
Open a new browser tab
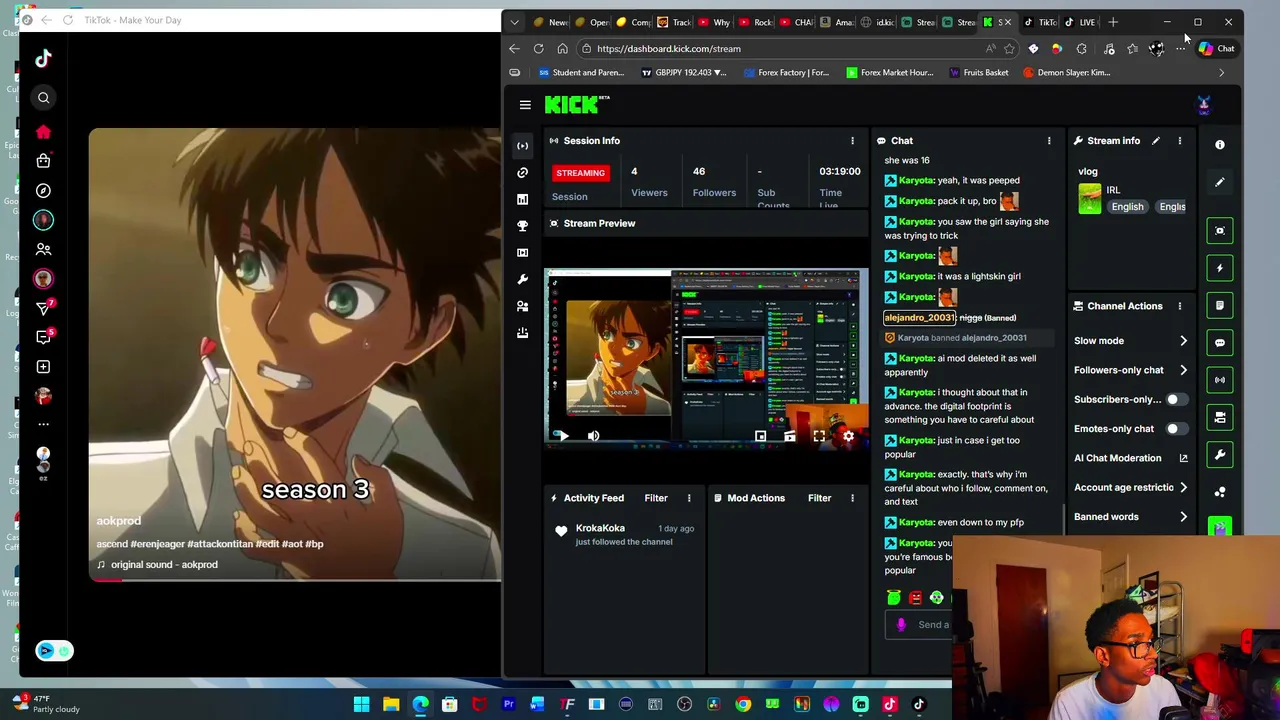(x=1113, y=22)
